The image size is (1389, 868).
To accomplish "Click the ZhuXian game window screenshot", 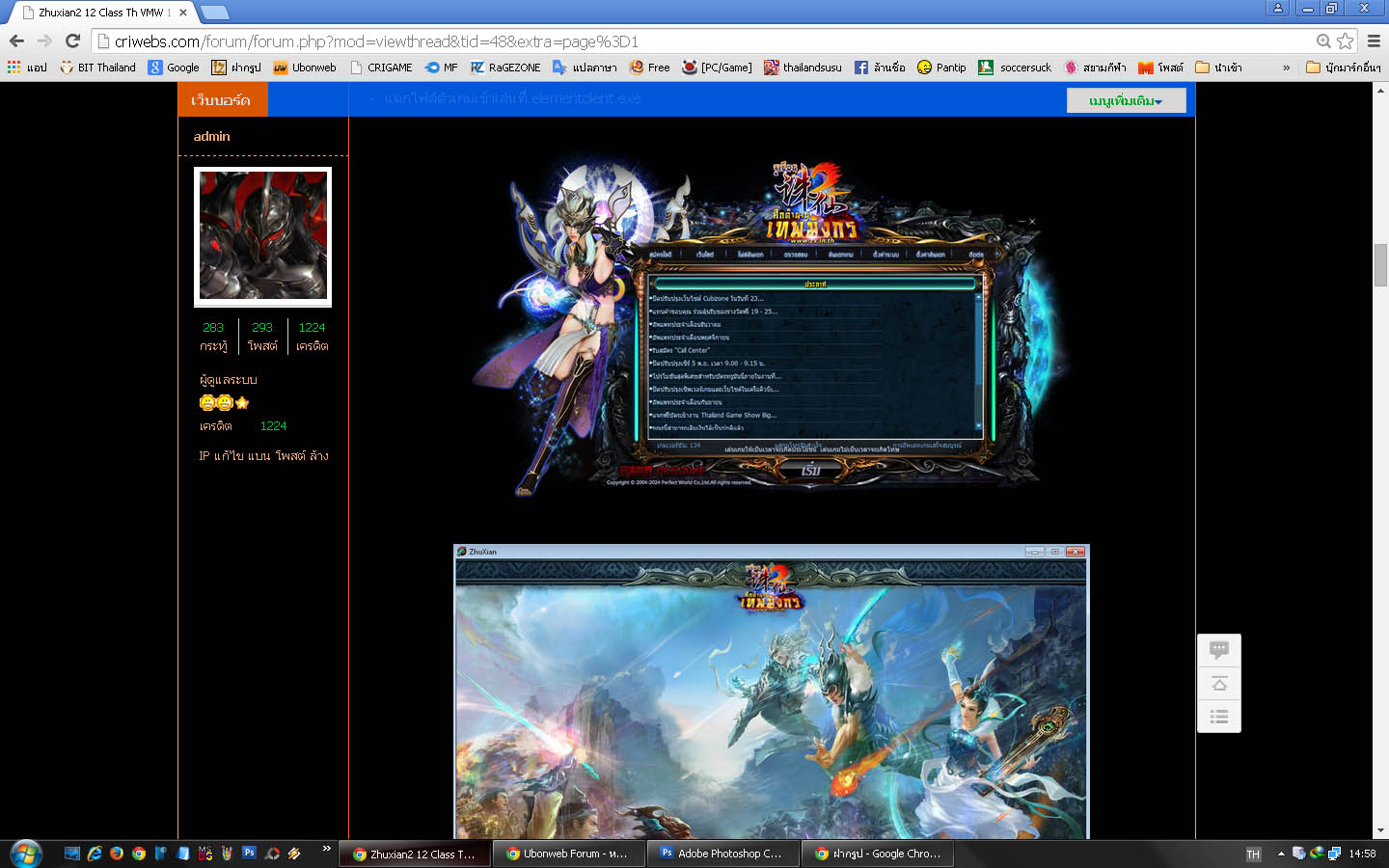I will [x=772, y=692].
